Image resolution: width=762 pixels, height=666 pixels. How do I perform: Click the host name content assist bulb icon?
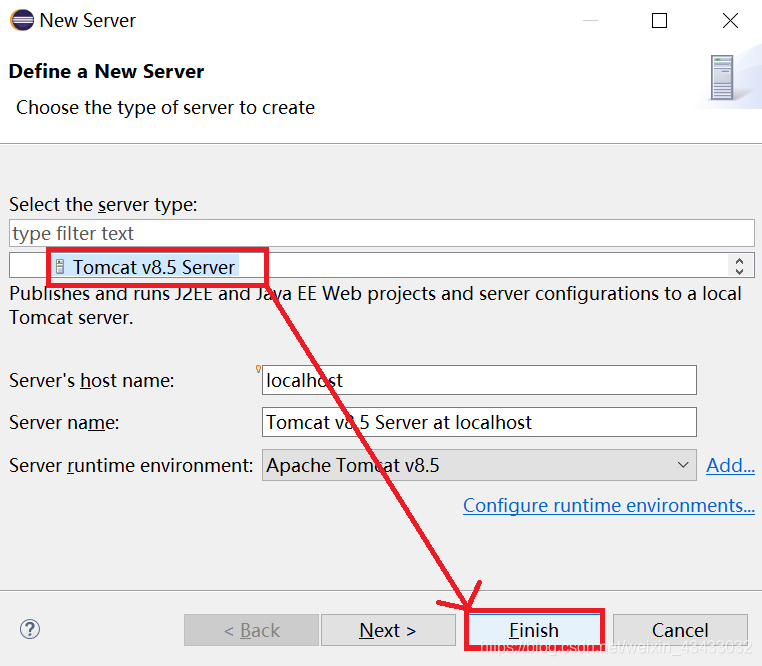point(258,369)
